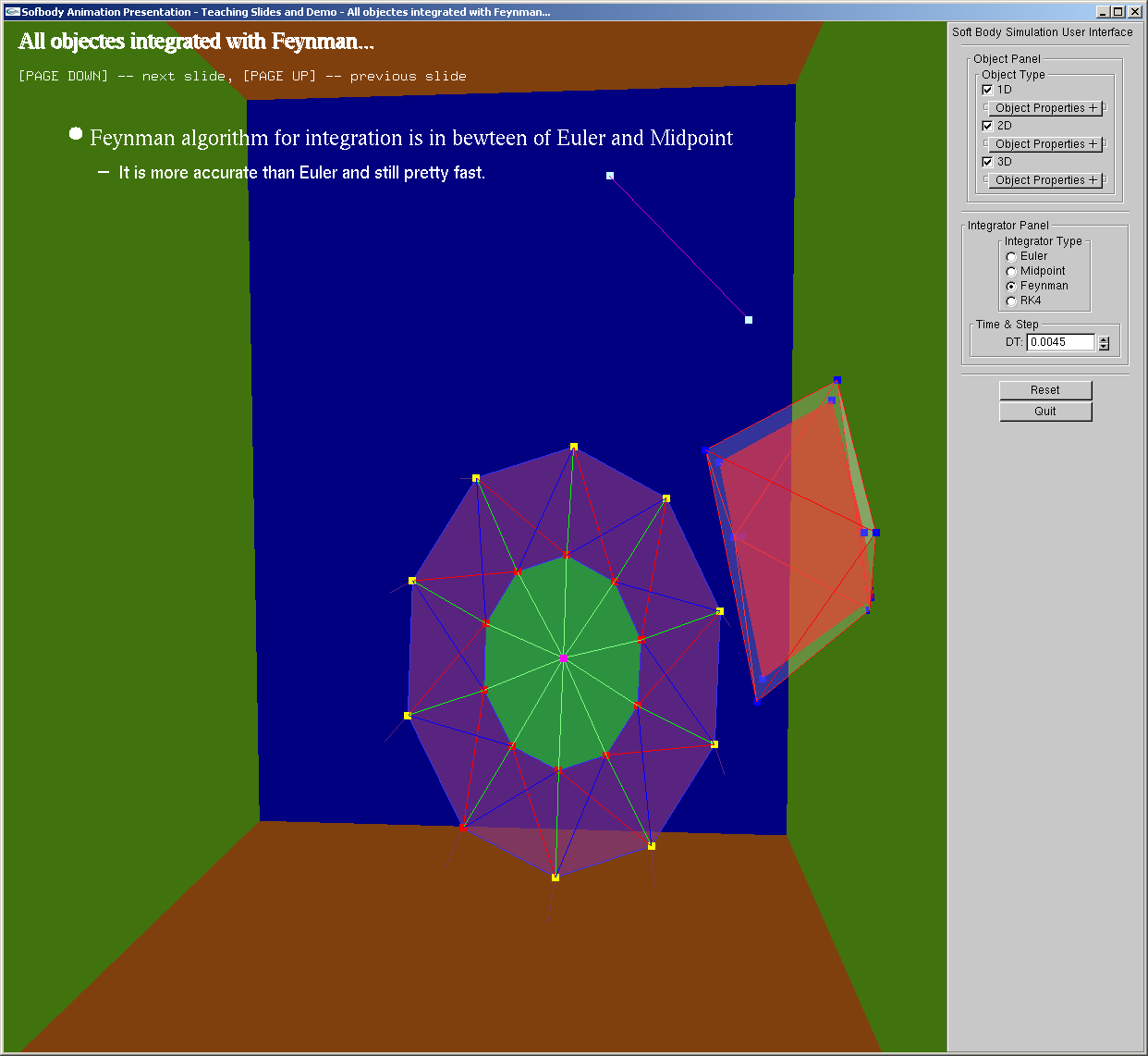Expand Object Properties under 2D
The height and width of the screenshot is (1056, 1148).
click(x=1045, y=144)
